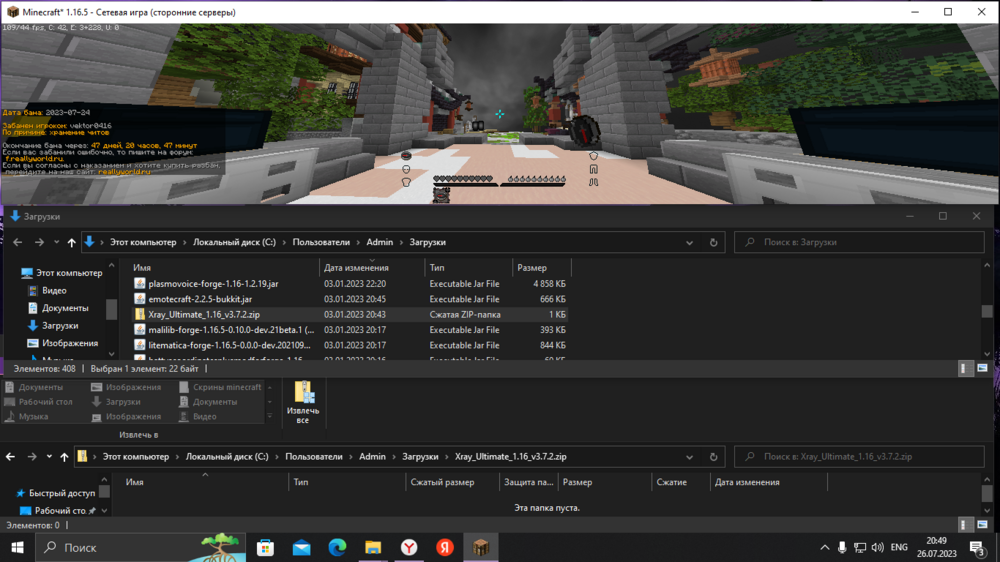Launch Microsoft Edge from taskbar

tap(337, 547)
